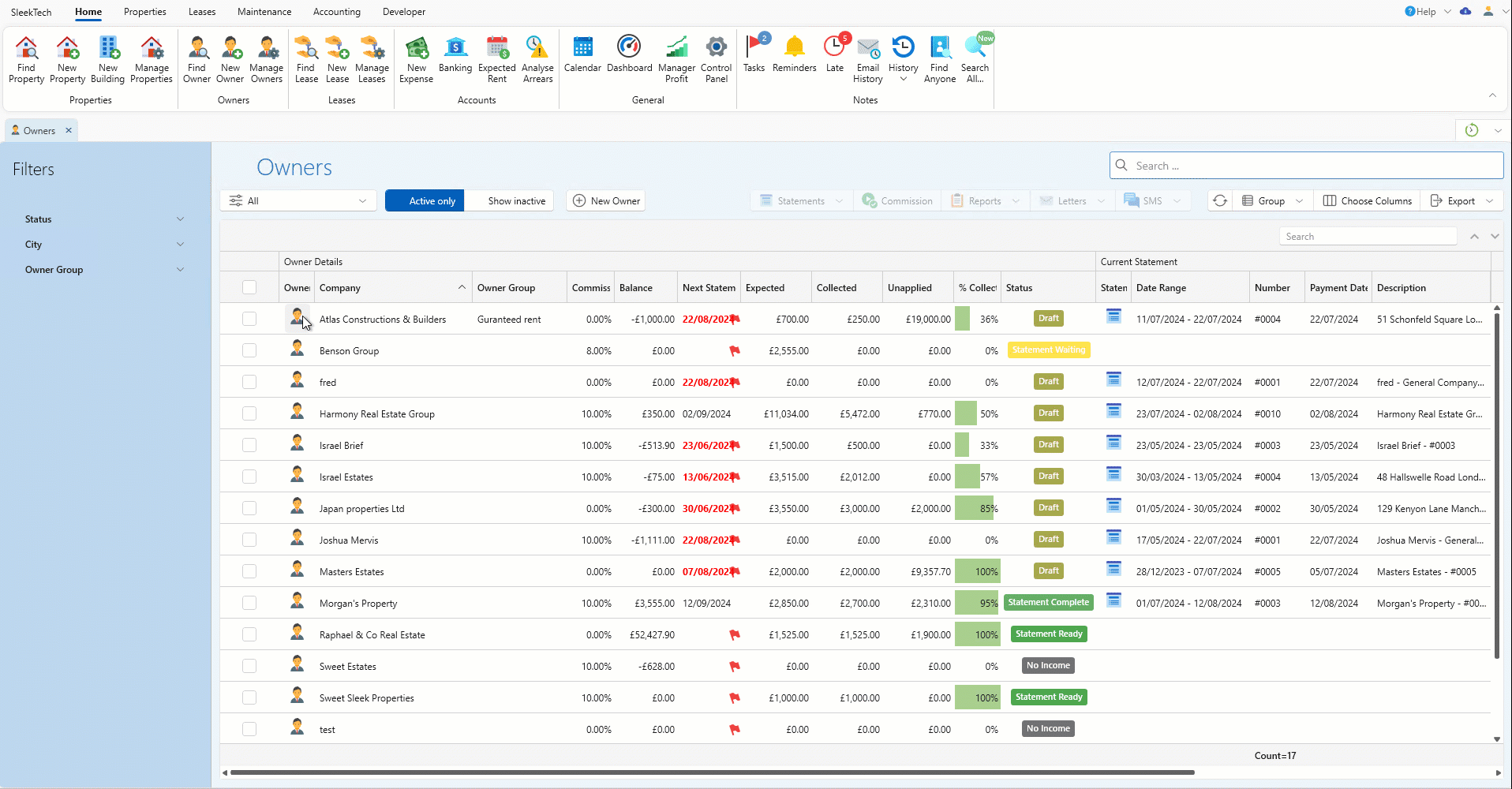Open the Maintenance menu tab
This screenshot has height=789, width=1512.
[264, 12]
